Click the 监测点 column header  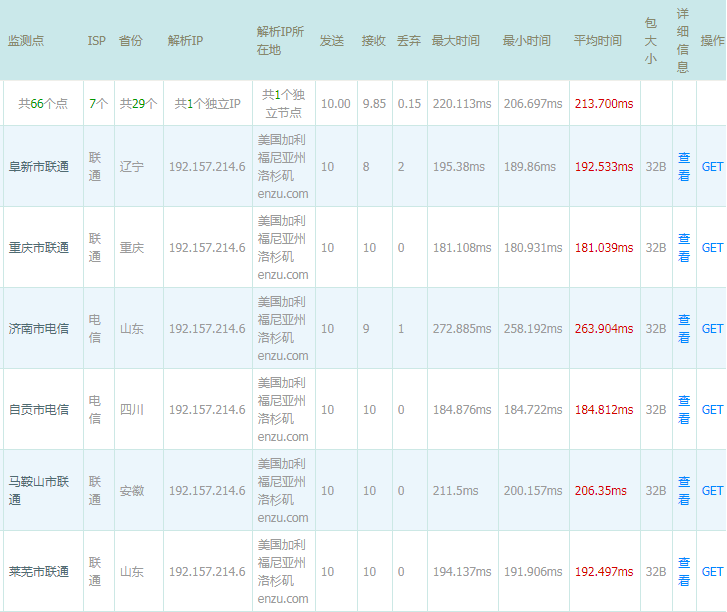26,41
